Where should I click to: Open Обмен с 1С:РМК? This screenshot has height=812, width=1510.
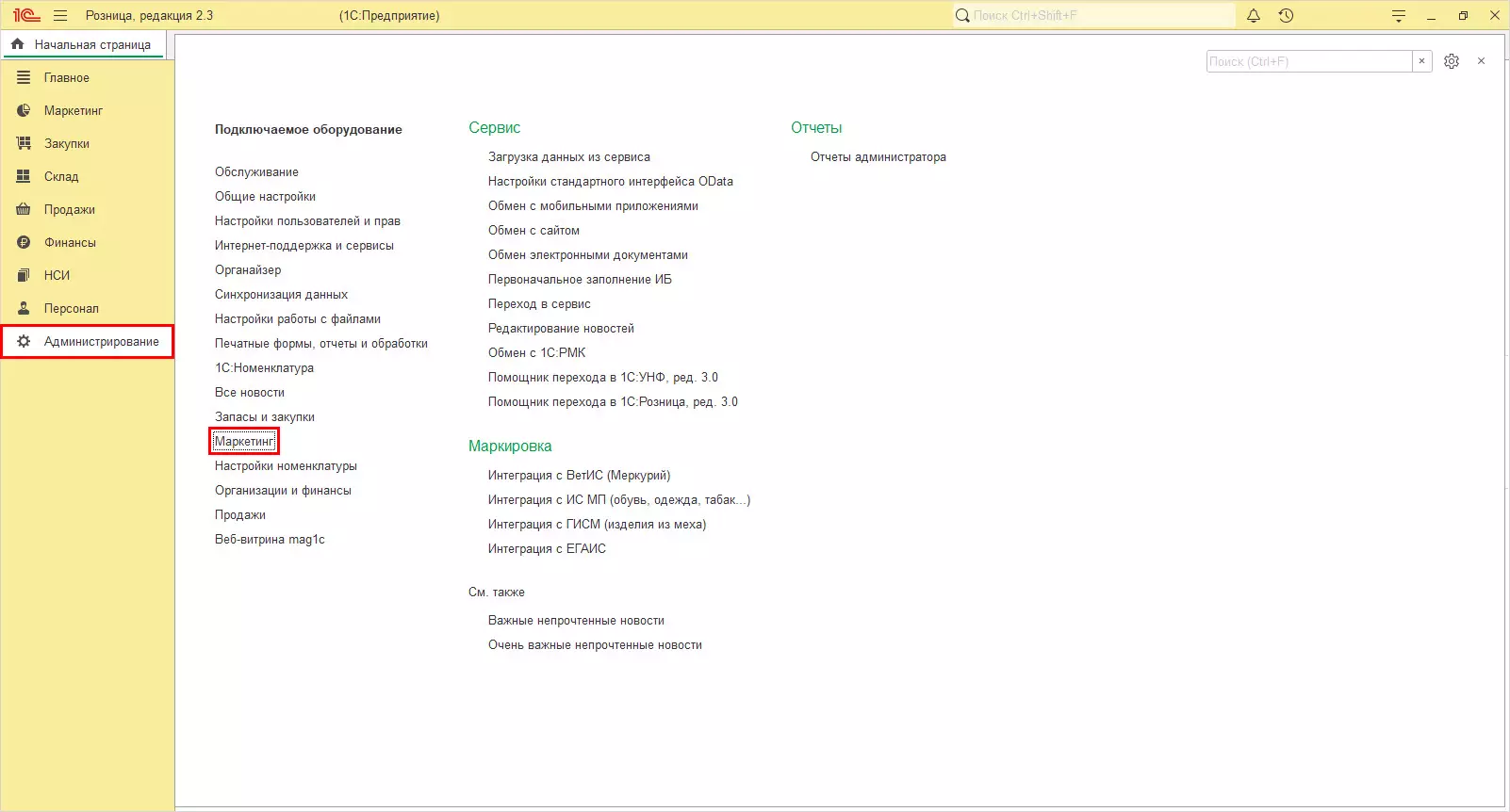click(536, 353)
